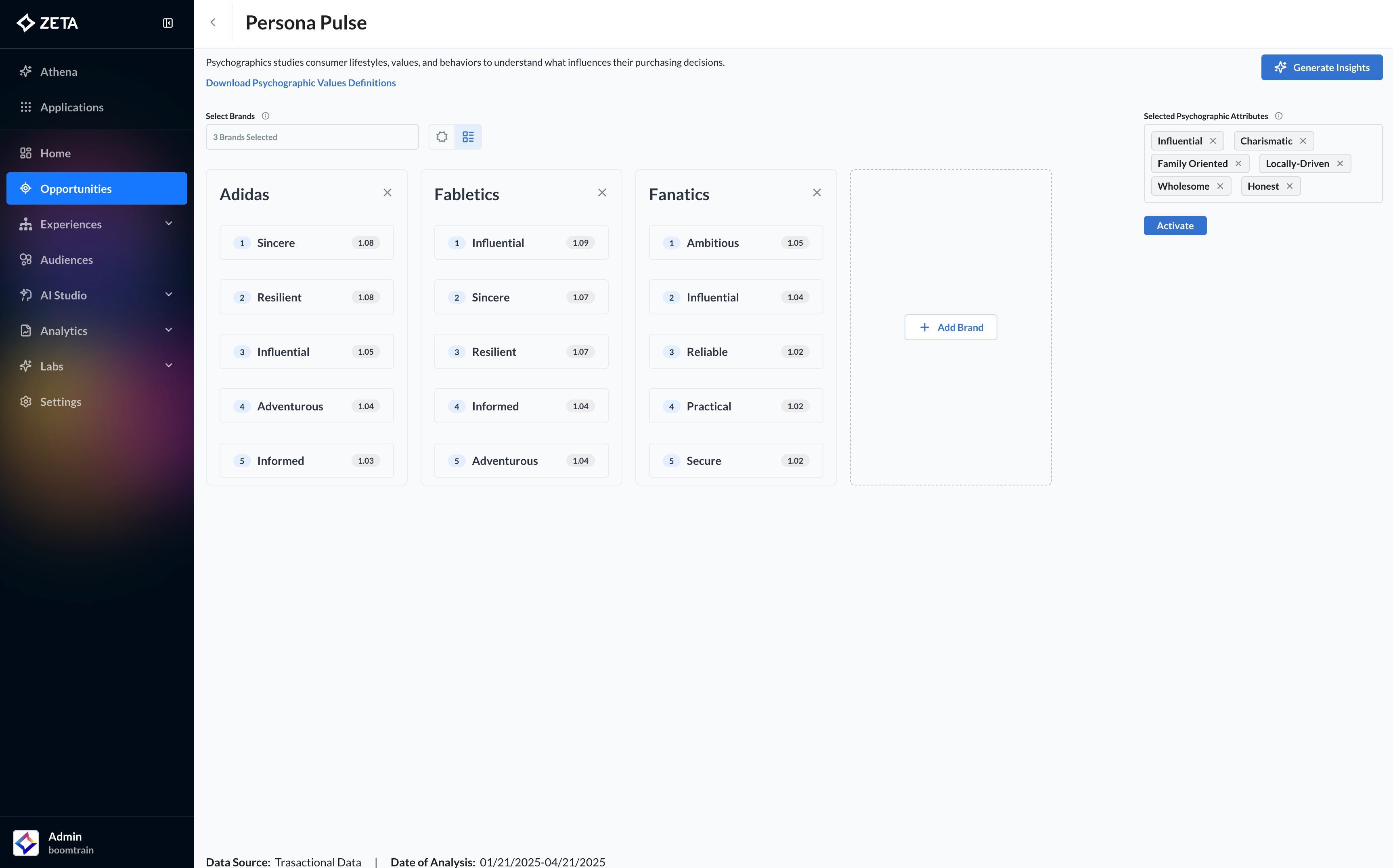Viewport: 1393px width, 868px height.
Task: Click the Athena sparkle icon
Action: 26,72
